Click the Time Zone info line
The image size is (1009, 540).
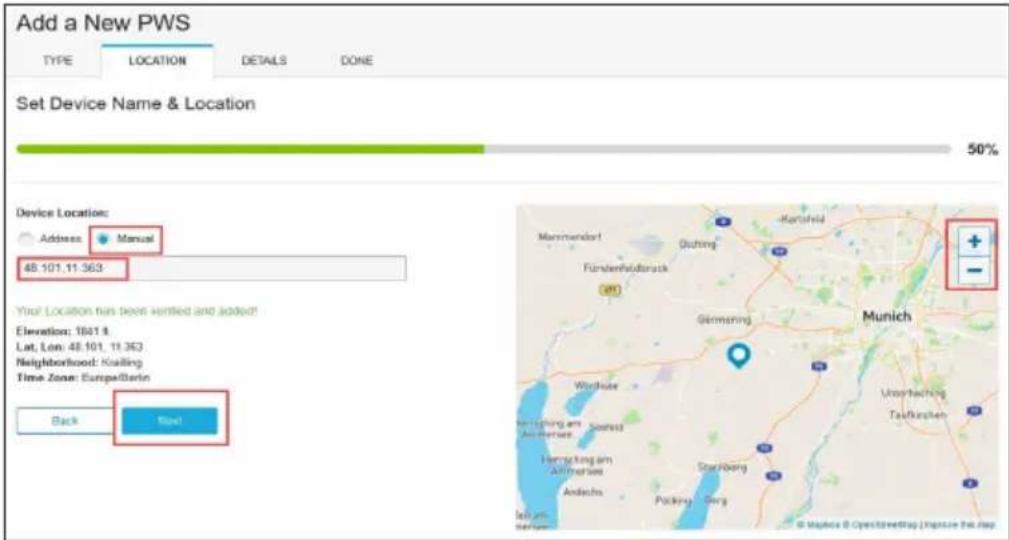pos(83,378)
